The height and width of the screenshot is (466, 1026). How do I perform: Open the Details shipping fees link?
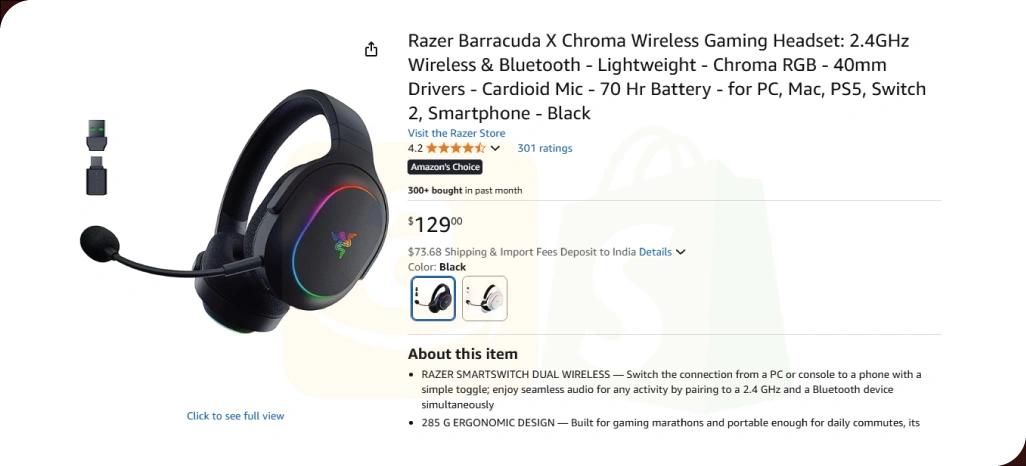(655, 252)
